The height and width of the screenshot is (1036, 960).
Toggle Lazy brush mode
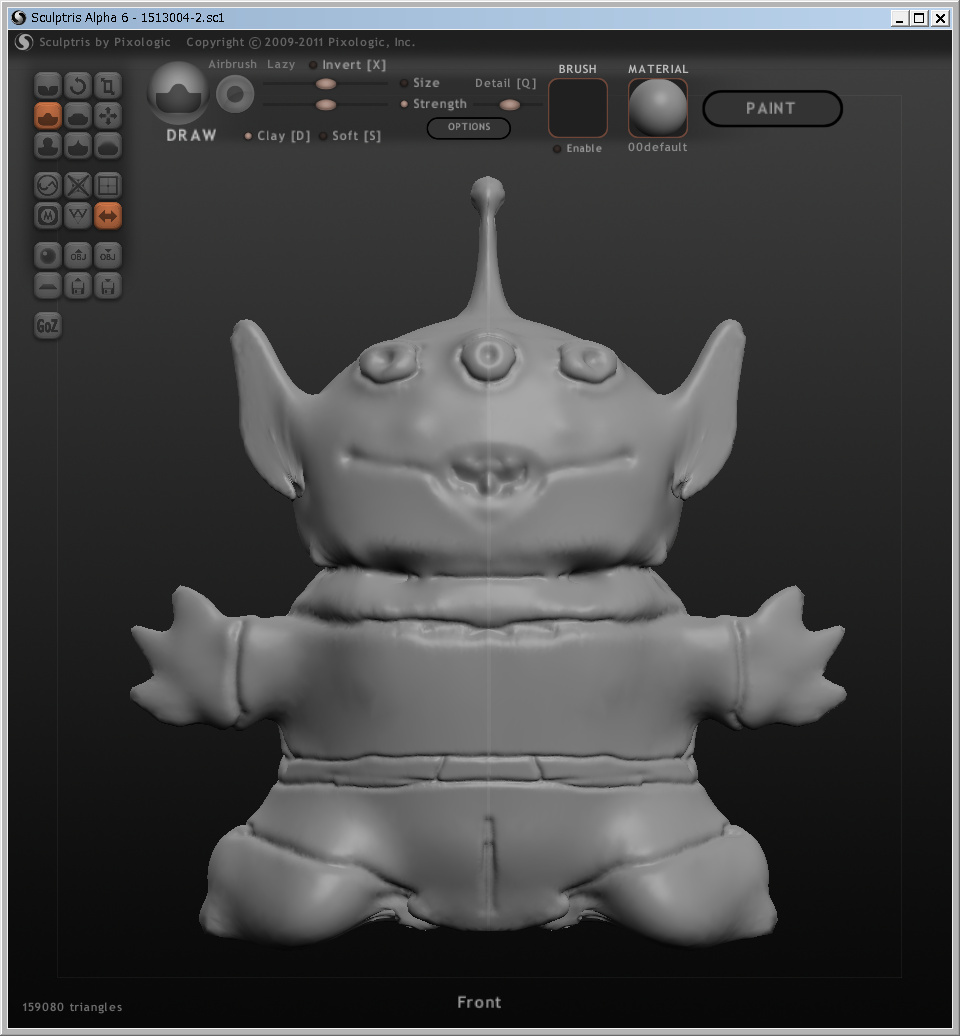pyautogui.click(x=281, y=64)
